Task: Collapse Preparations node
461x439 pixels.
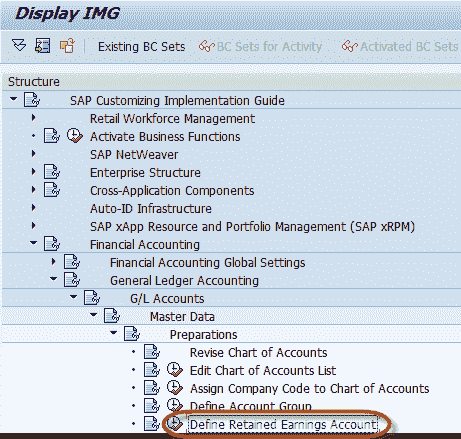Action: pos(113,333)
